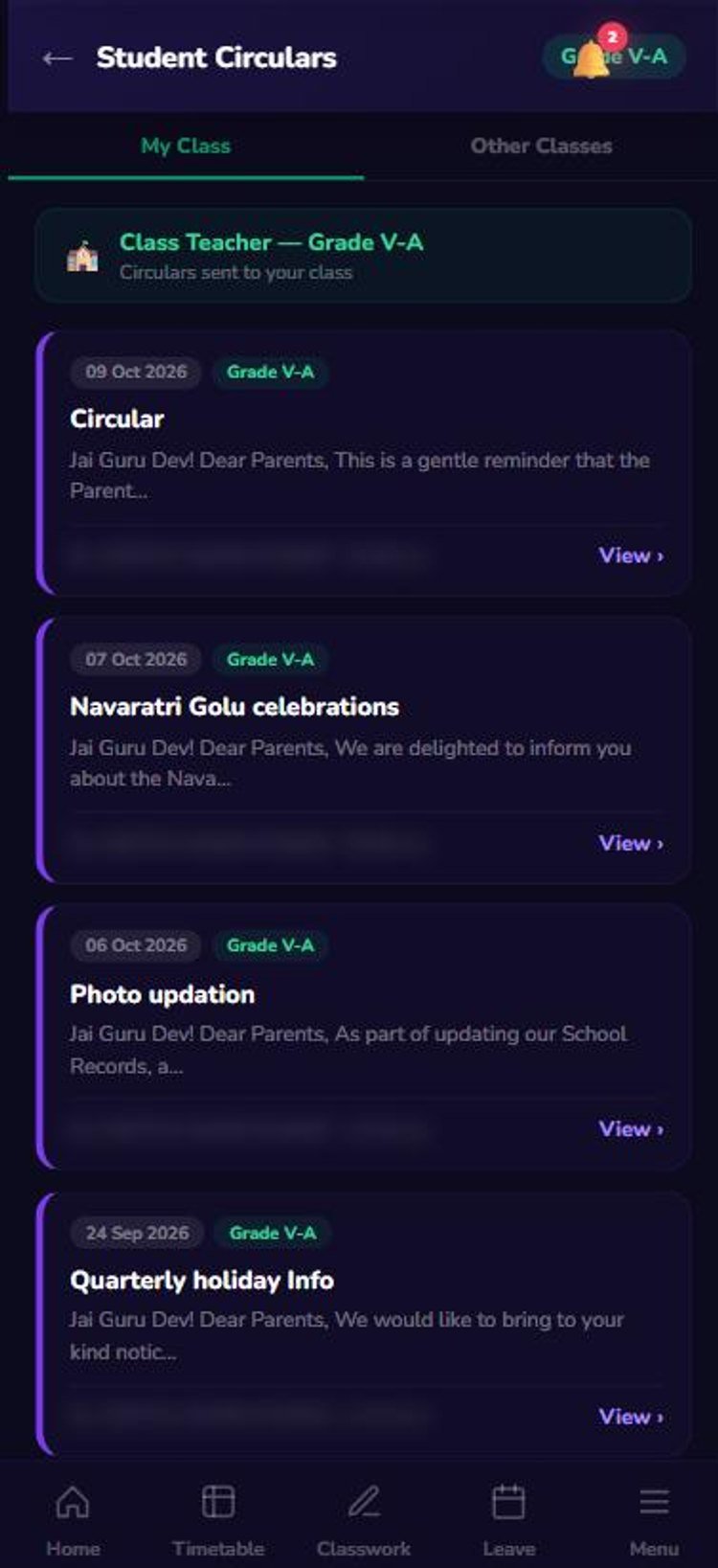Image resolution: width=718 pixels, height=1568 pixels.
Task: Go back using the left arrow icon
Action: 57,57
